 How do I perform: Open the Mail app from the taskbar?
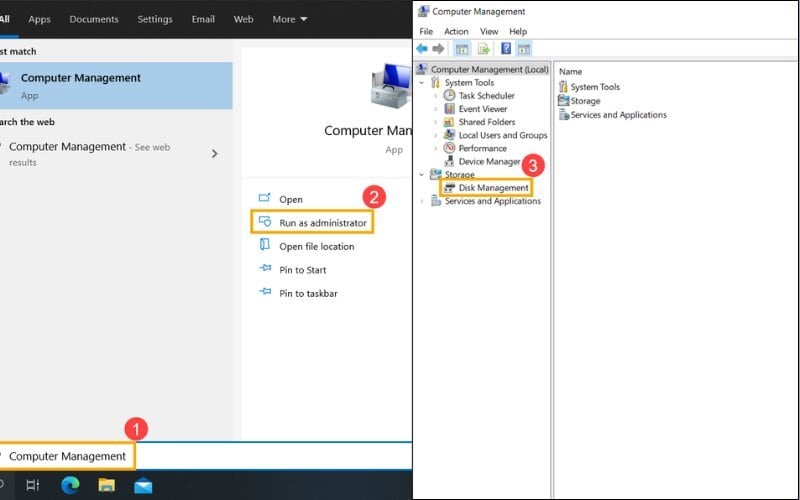143,485
